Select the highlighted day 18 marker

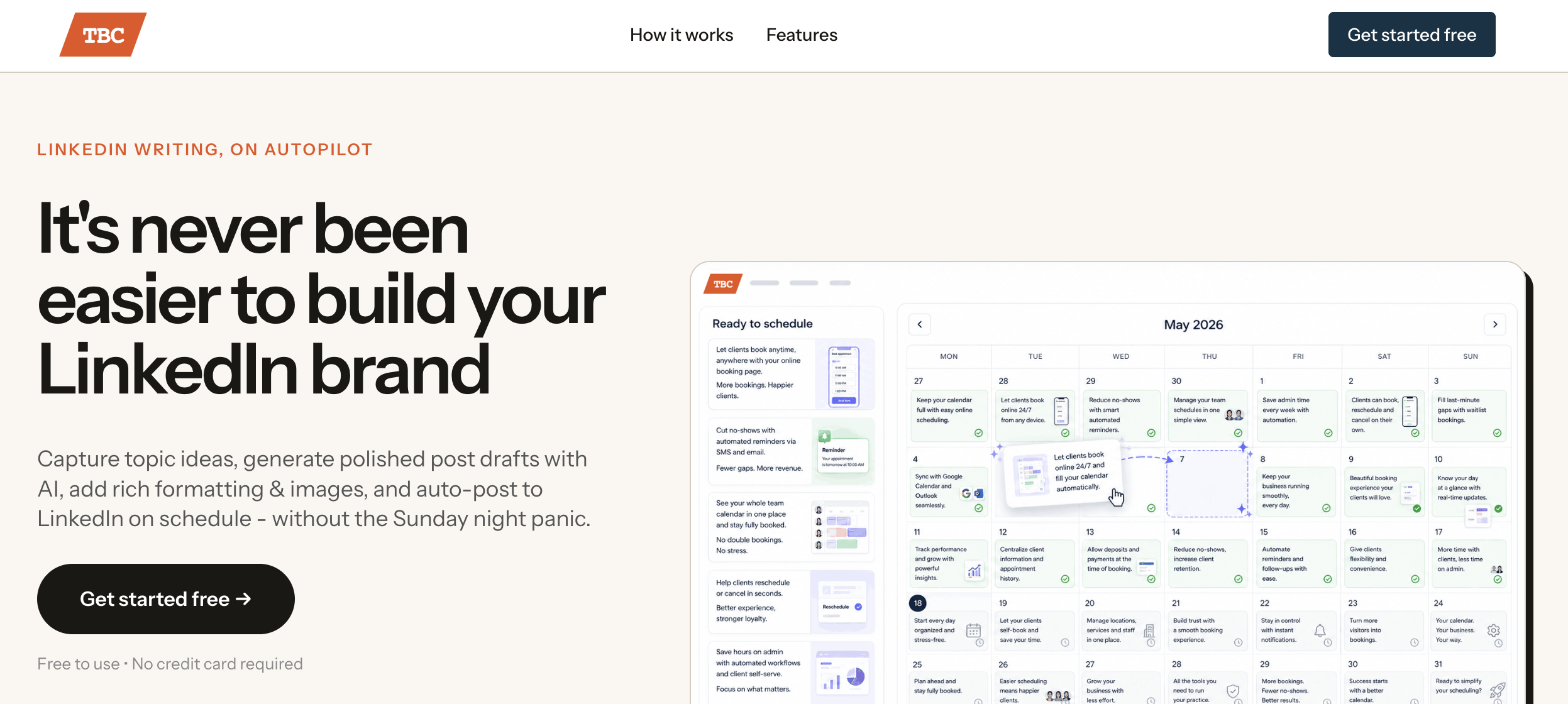point(917,603)
